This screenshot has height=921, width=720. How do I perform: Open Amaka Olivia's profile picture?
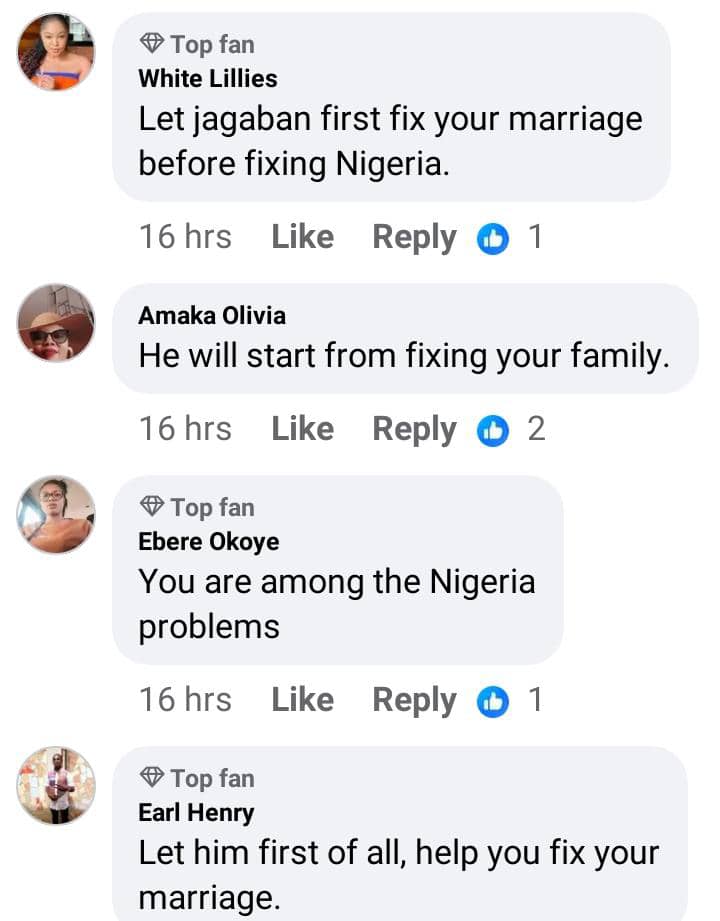(56, 322)
